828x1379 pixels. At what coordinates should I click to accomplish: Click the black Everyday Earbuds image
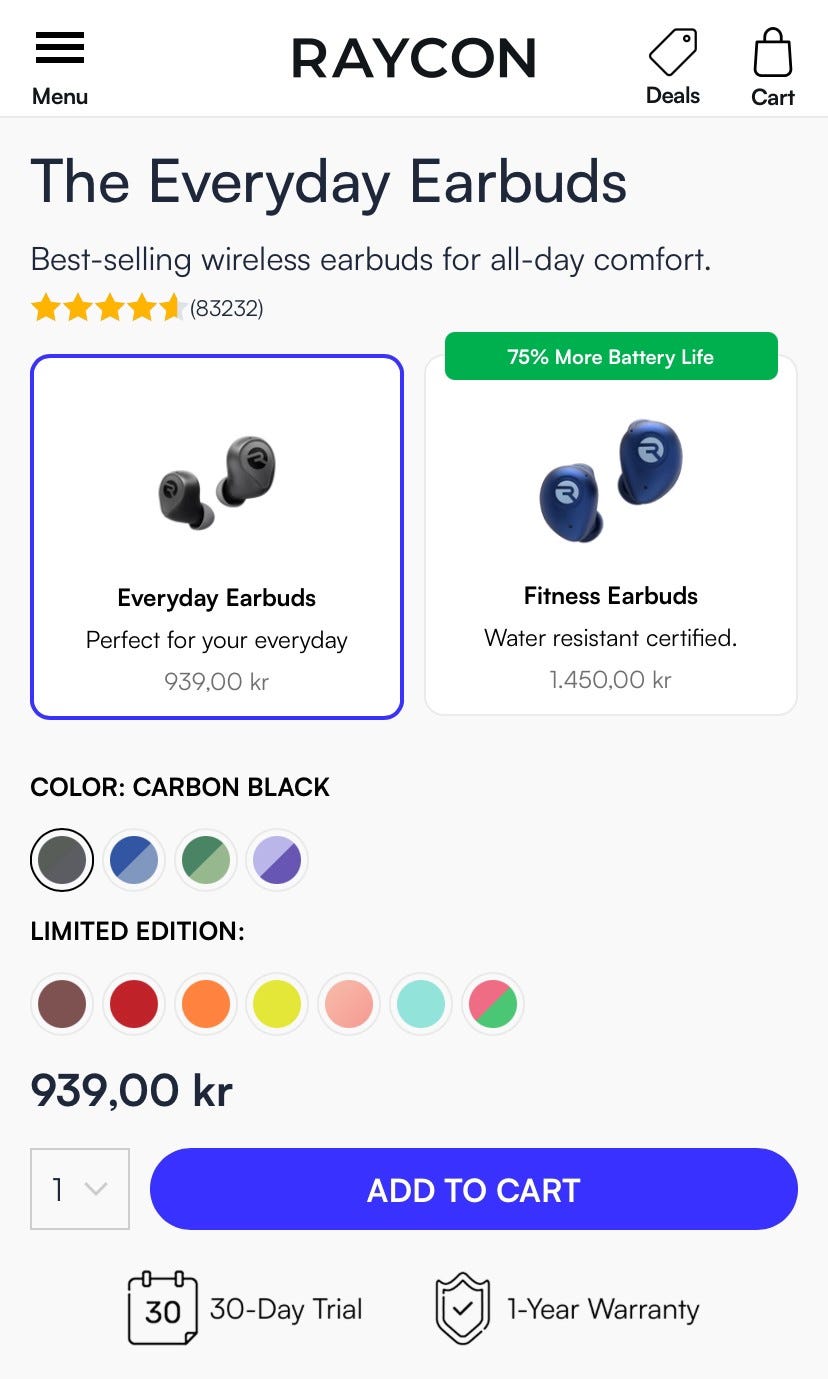pos(217,482)
